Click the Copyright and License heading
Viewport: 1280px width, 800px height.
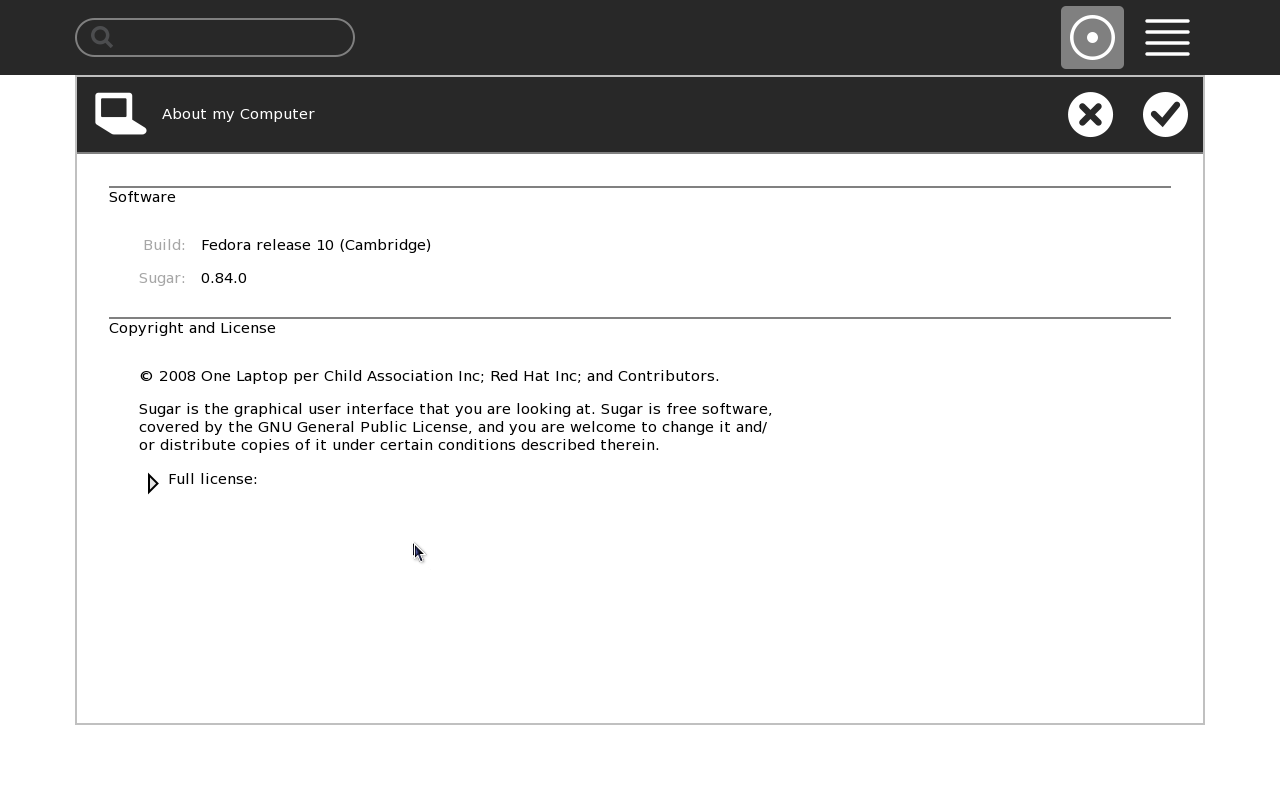tap(192, 328)
